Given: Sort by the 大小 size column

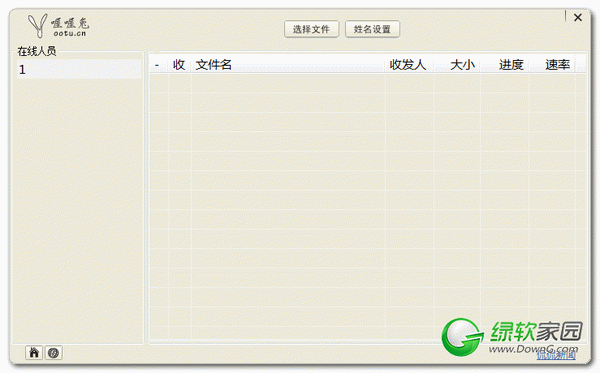Looking at the screenshot, I should coord(457,65).
